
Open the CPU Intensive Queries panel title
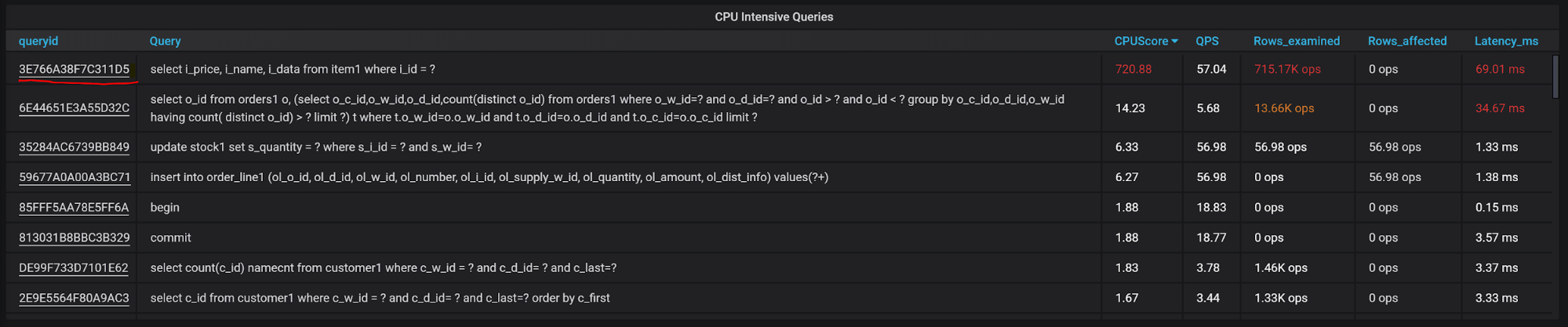click(x=773, y=16)
